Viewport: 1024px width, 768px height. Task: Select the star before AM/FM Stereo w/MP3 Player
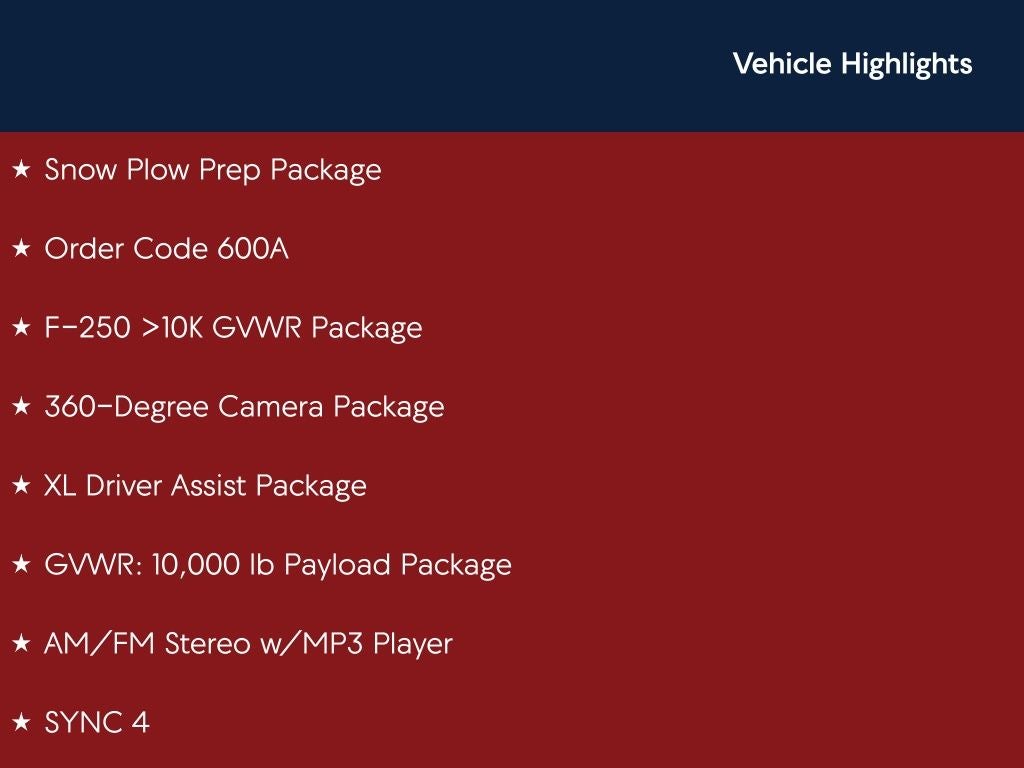tap(21, 644)
